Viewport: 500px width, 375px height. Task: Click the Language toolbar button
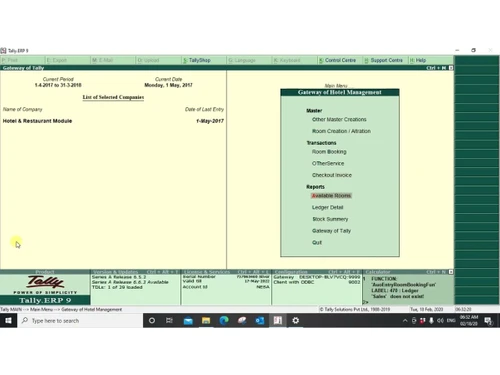(x=249, y=60)
